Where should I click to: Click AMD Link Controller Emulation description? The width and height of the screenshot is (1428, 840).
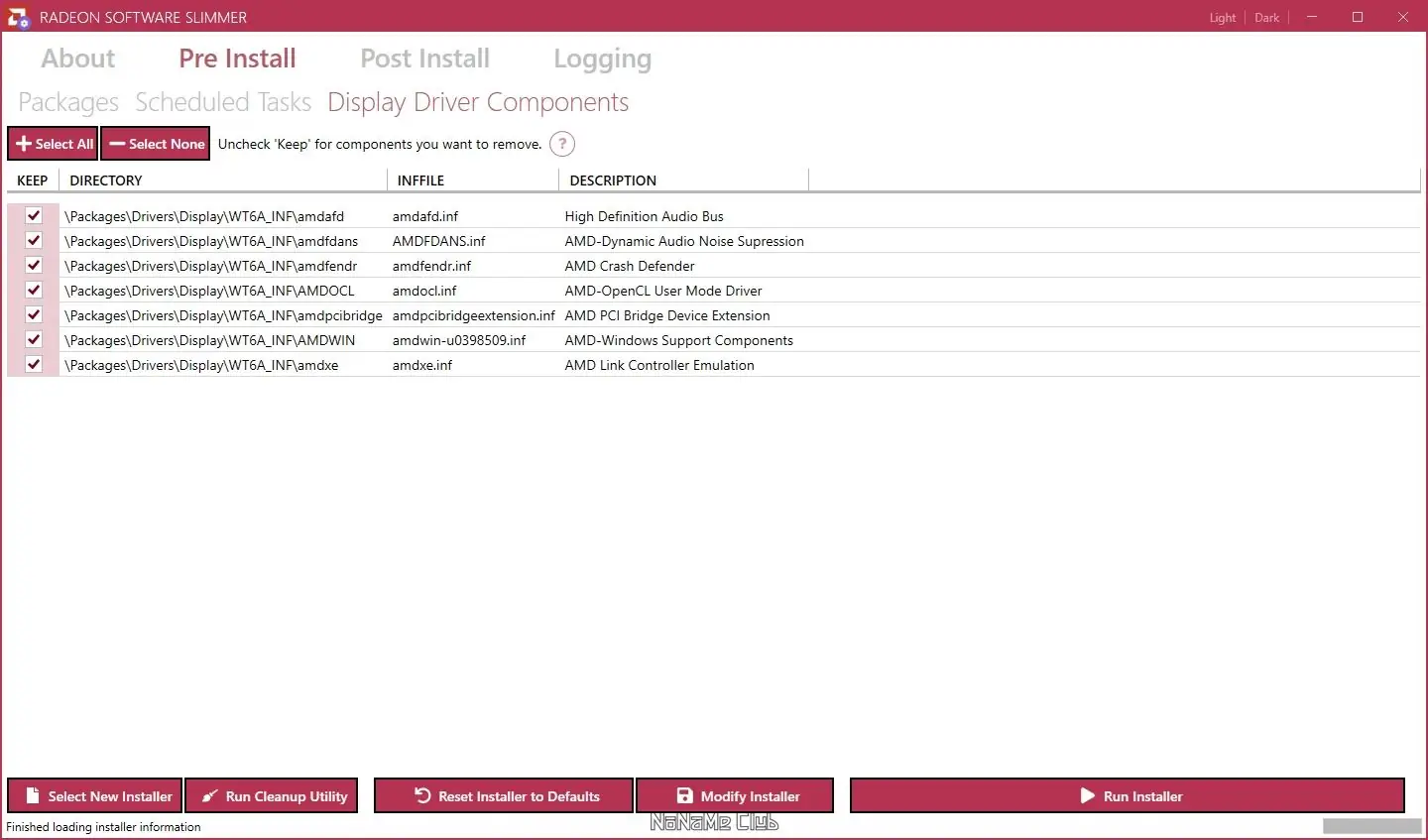tap(659, 365)
